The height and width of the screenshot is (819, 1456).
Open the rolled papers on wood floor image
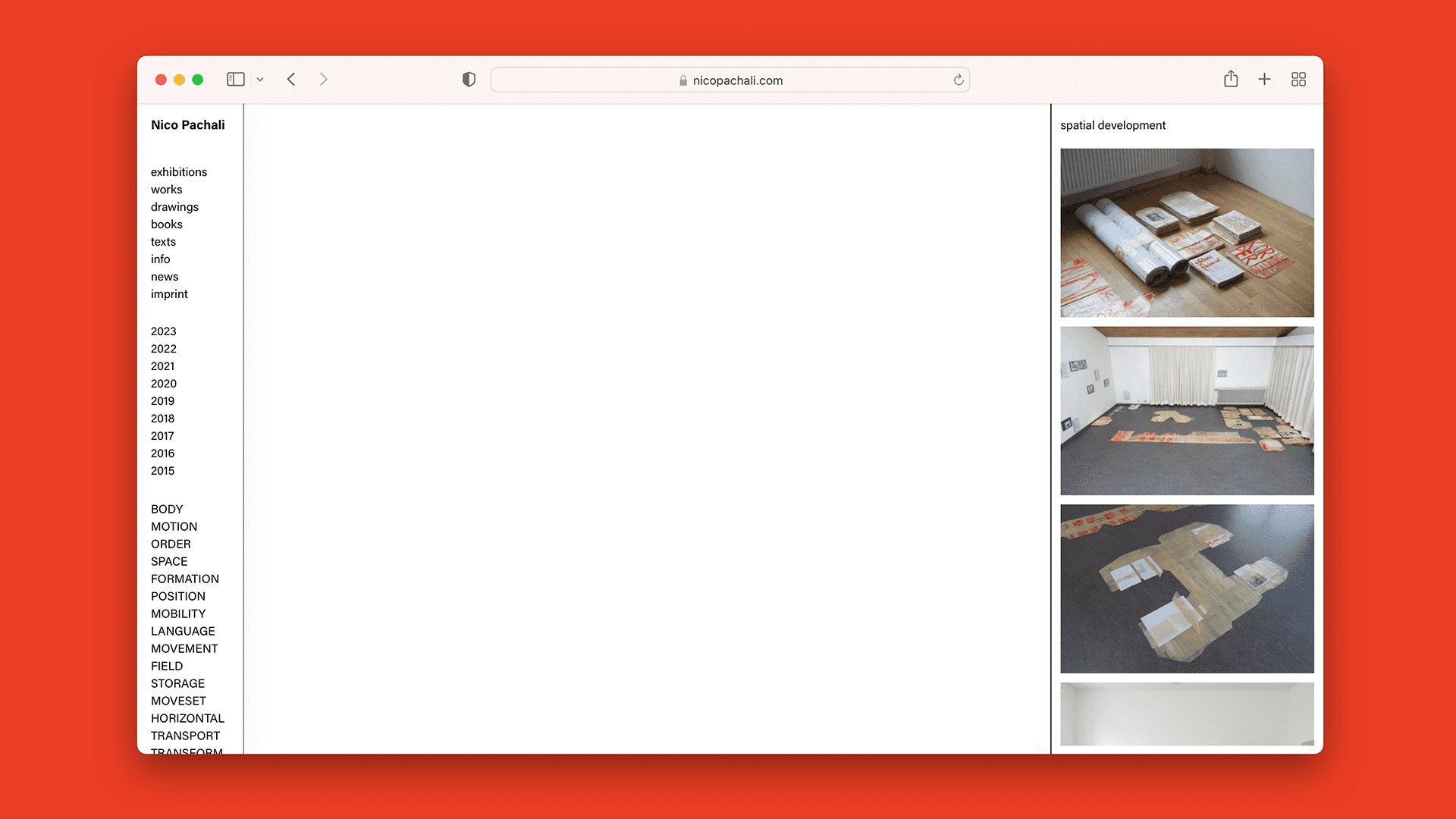click(1187, 233)
